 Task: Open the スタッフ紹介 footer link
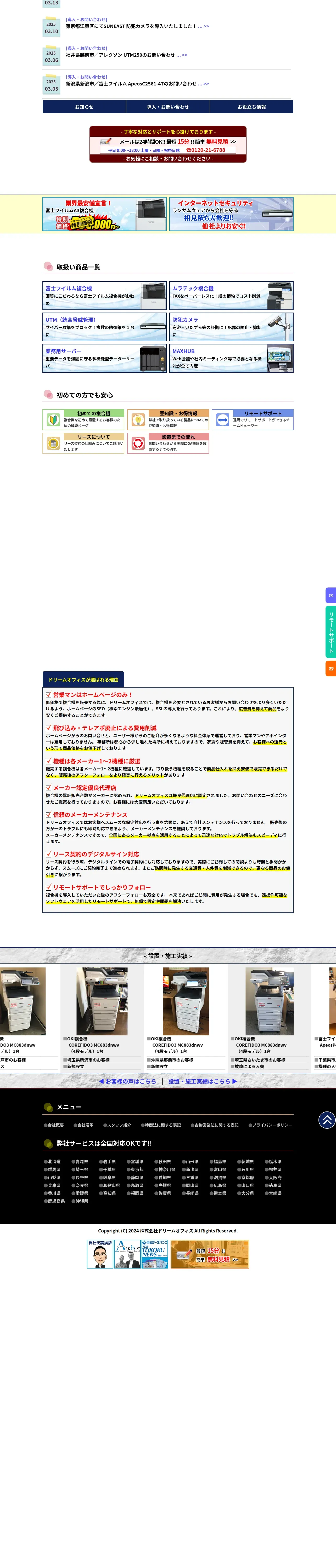117,1125
